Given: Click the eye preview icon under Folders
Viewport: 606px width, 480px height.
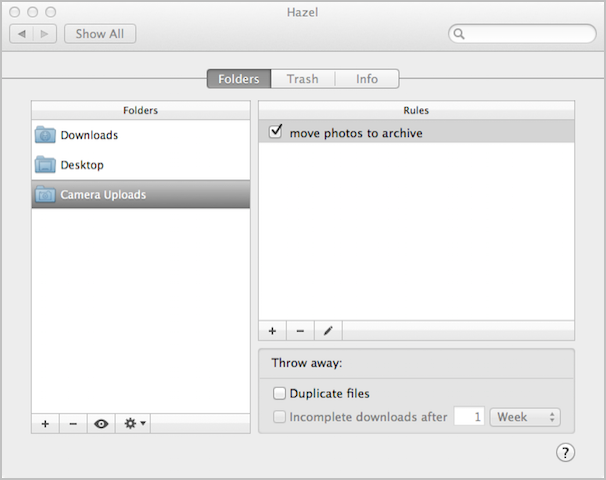Looking at the screenshot, I should (x=101, y=424).
